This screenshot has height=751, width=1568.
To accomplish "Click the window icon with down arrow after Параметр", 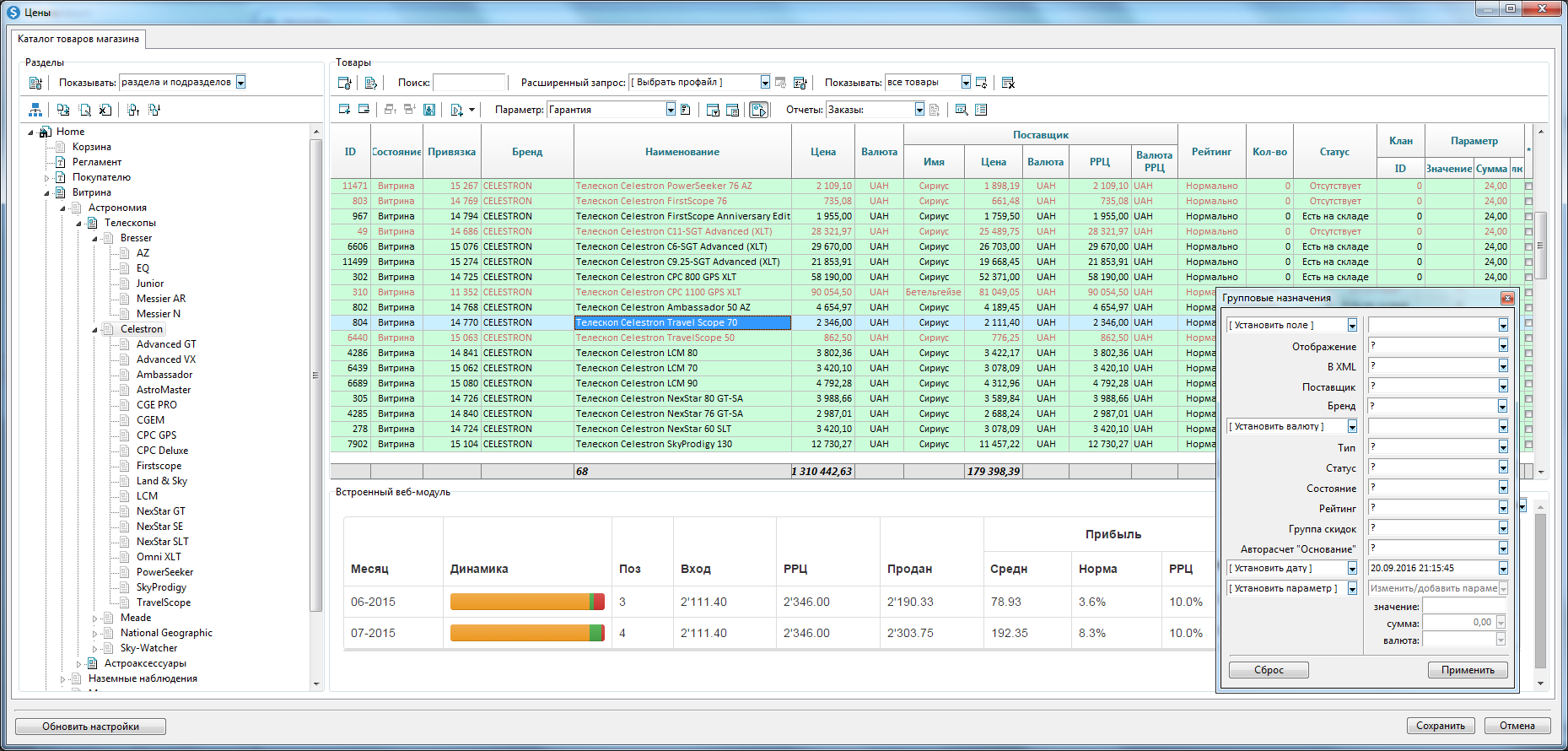I will click(713, 110).
